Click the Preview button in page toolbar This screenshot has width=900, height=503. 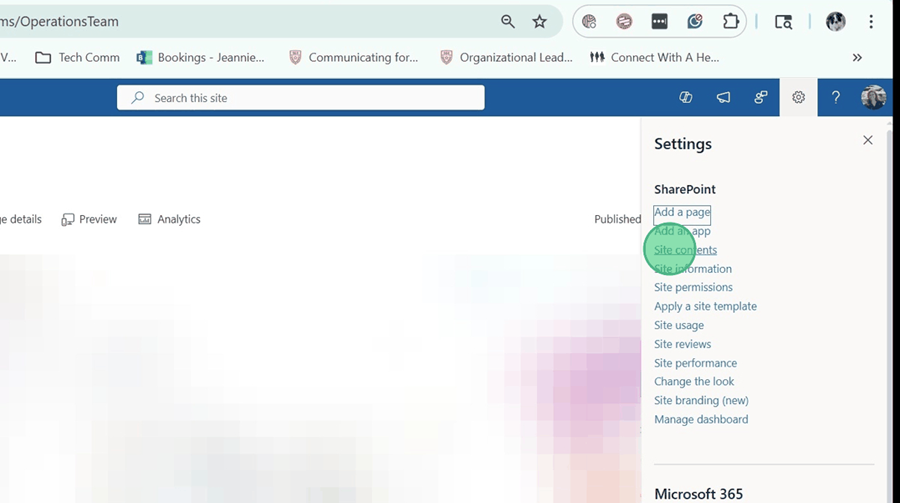[x=89, y=219]
